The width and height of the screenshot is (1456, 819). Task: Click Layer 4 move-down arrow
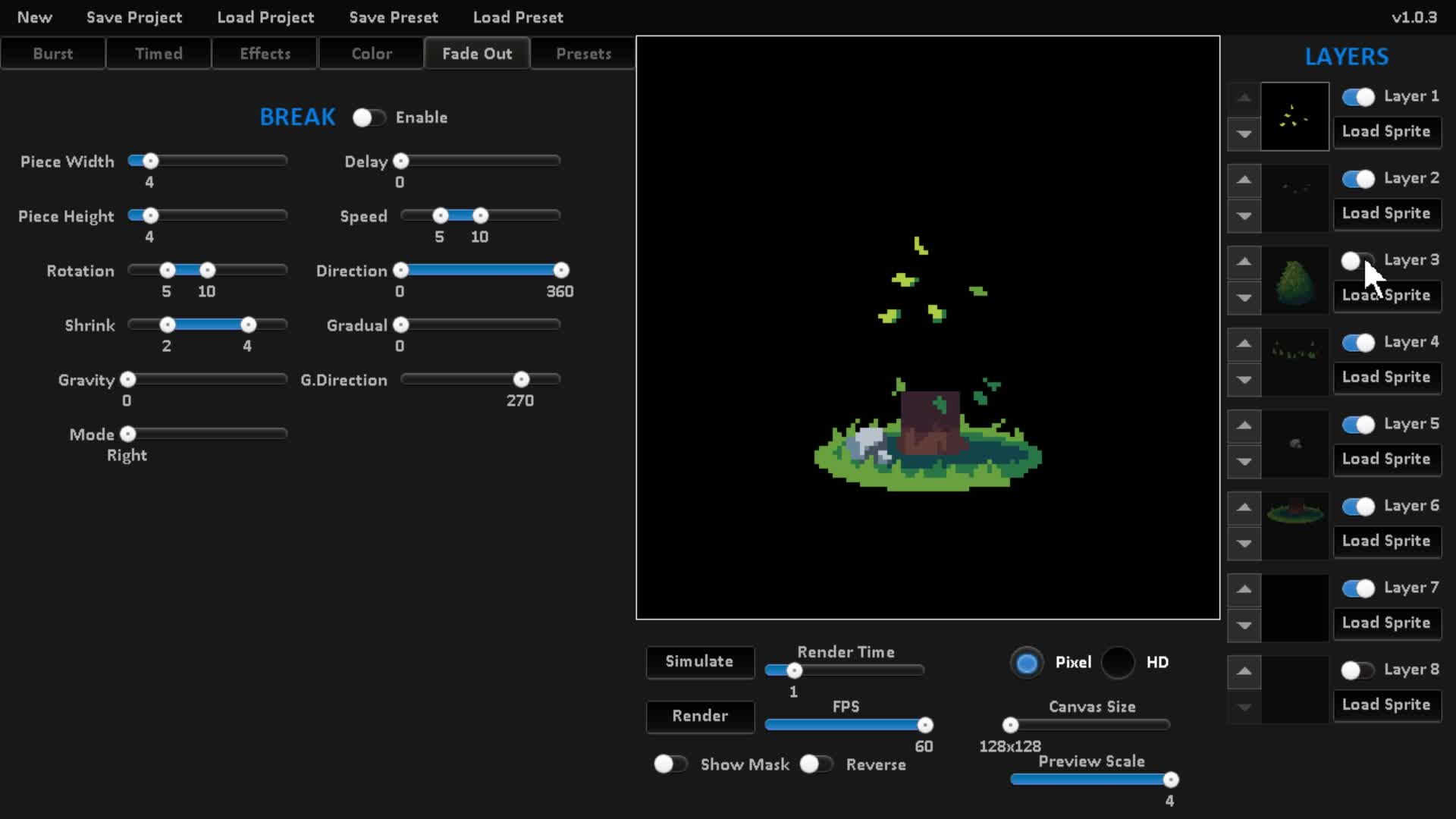(1244, 379)
